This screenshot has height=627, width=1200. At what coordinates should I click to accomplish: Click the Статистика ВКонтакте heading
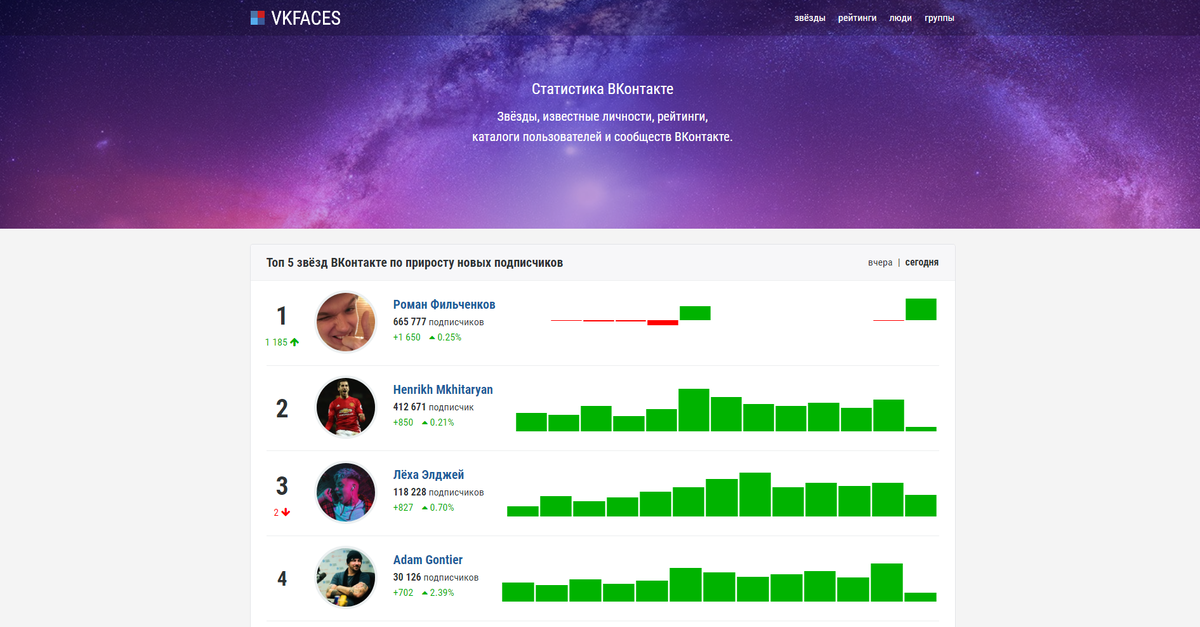[603, 89]
